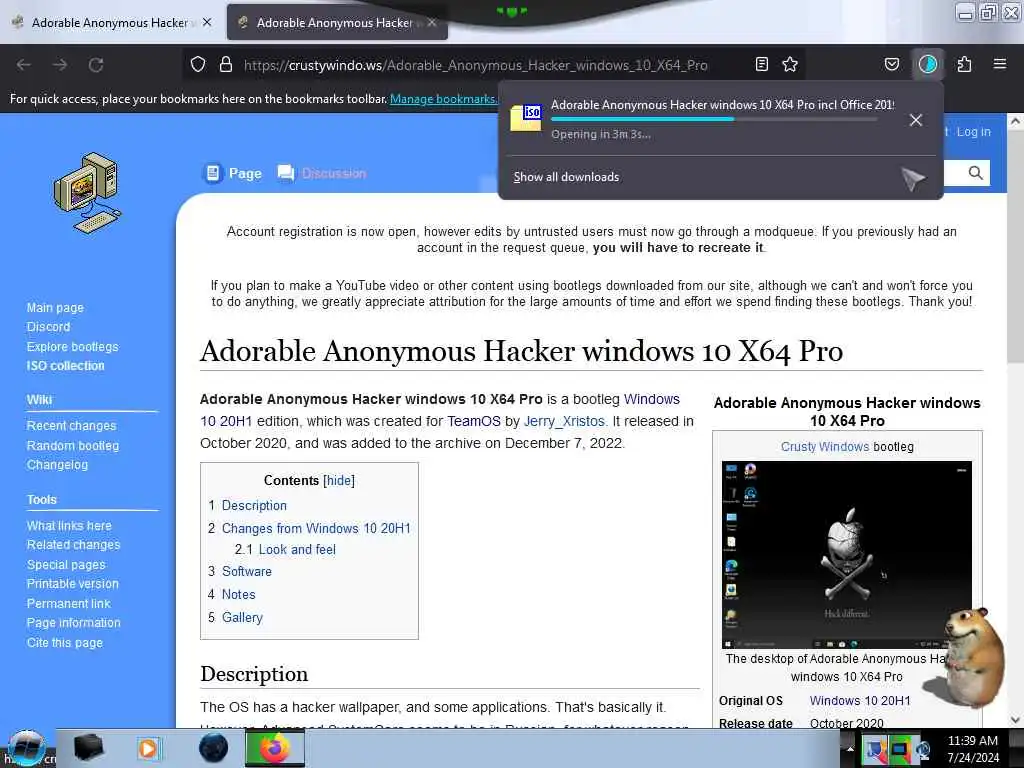
Task: Collapse contents with the hide toggle
Action: 339,481
